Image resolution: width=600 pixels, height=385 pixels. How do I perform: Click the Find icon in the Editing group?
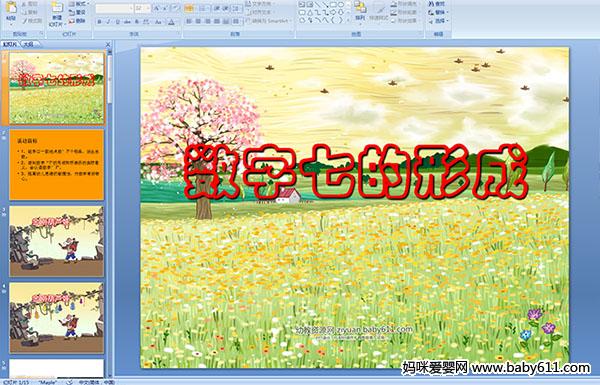coord(437,4)
